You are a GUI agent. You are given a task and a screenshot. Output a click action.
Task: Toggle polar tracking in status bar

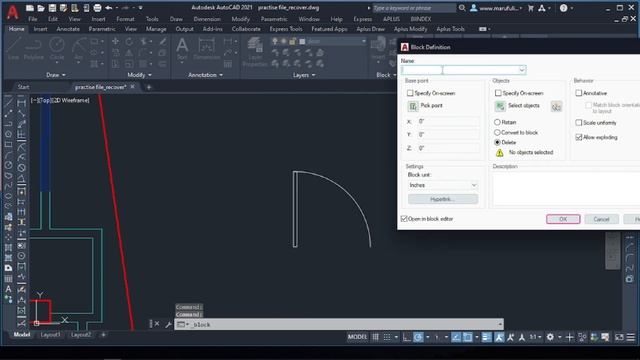(418, 337)
